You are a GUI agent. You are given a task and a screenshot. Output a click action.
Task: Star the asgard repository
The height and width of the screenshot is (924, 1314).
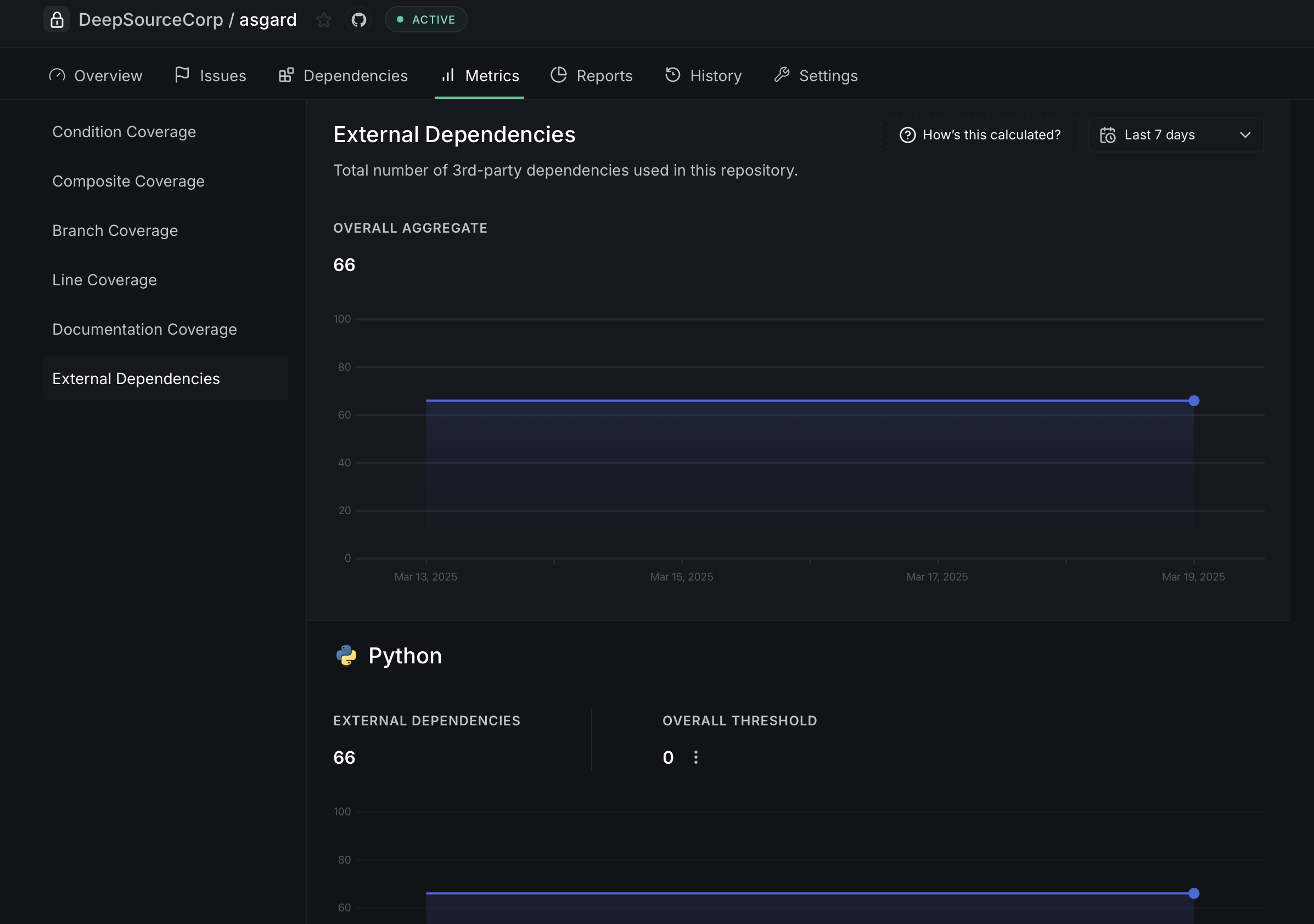coord(323,20)
